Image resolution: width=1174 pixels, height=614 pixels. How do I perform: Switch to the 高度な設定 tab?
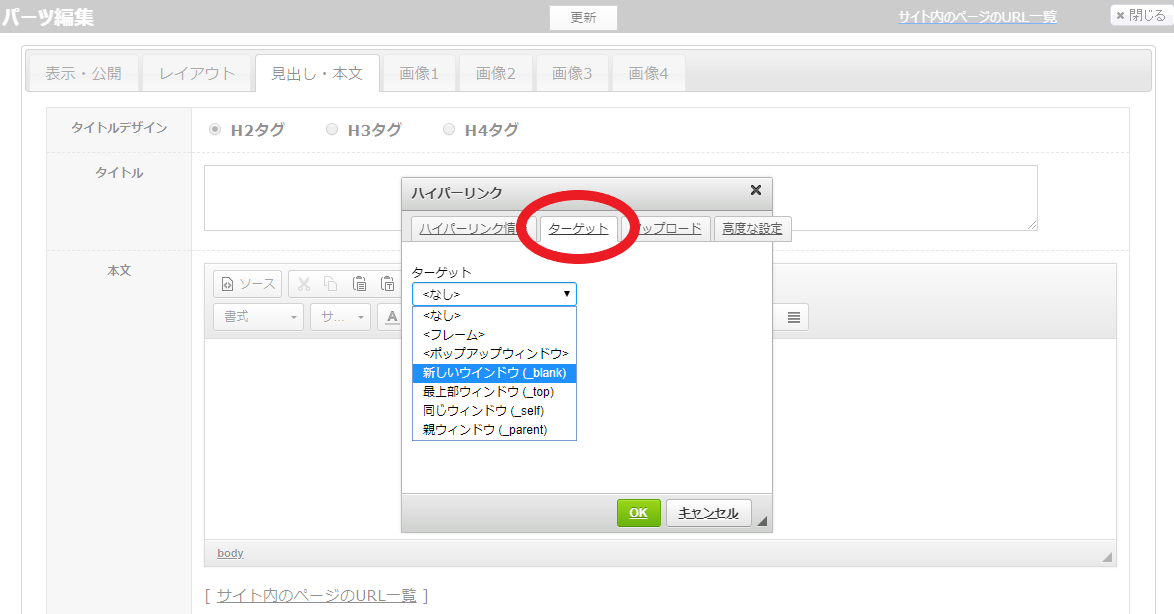tap(752, 228)
